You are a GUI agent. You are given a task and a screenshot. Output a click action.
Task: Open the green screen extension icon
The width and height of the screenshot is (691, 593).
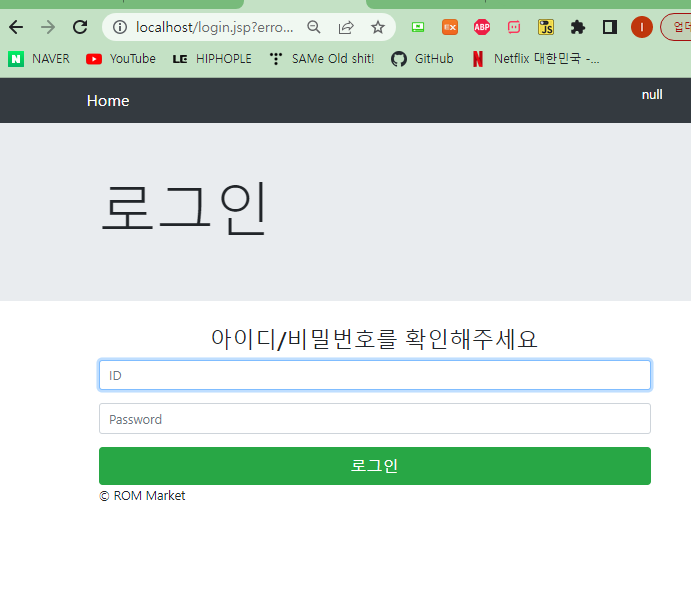point(418,27)
